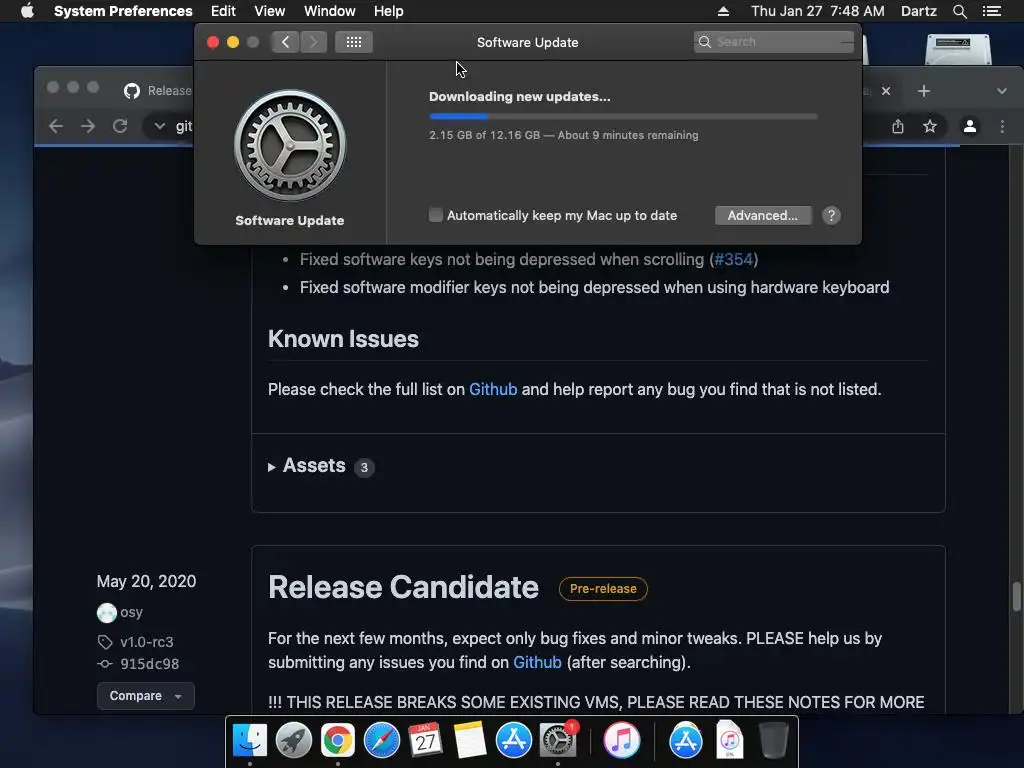Open the drive icon on desktop
This screenshot has height=768, width=1024.
(958, 49)
